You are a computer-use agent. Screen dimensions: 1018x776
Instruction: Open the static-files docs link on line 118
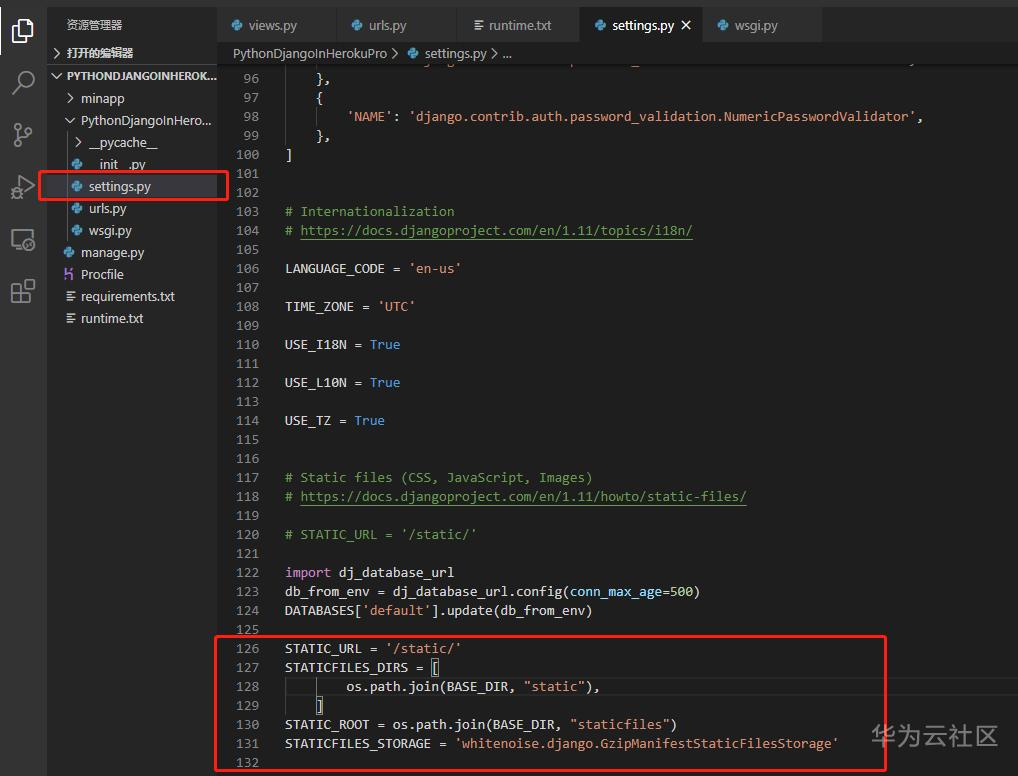pos(523,497)
